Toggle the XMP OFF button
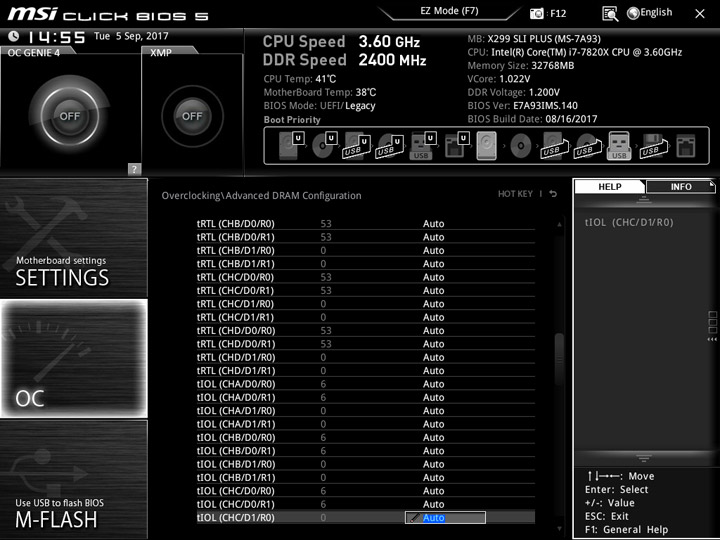 (x=192, y=116)
